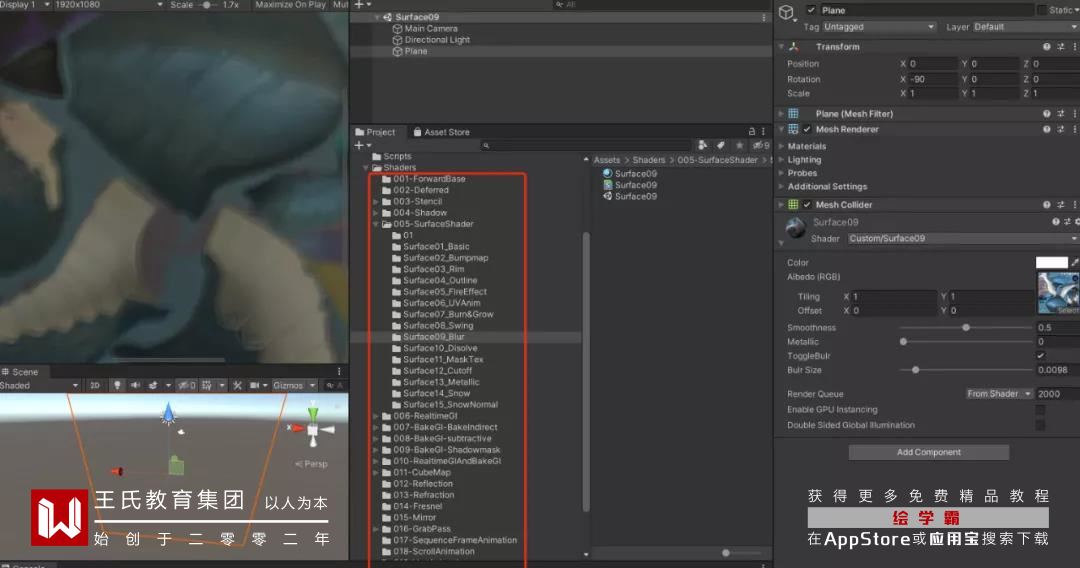This screenshot has height=568, width=1080.
Task: Collapse the Surface09 scene in Hierarchy
Action: pos(377,17)
